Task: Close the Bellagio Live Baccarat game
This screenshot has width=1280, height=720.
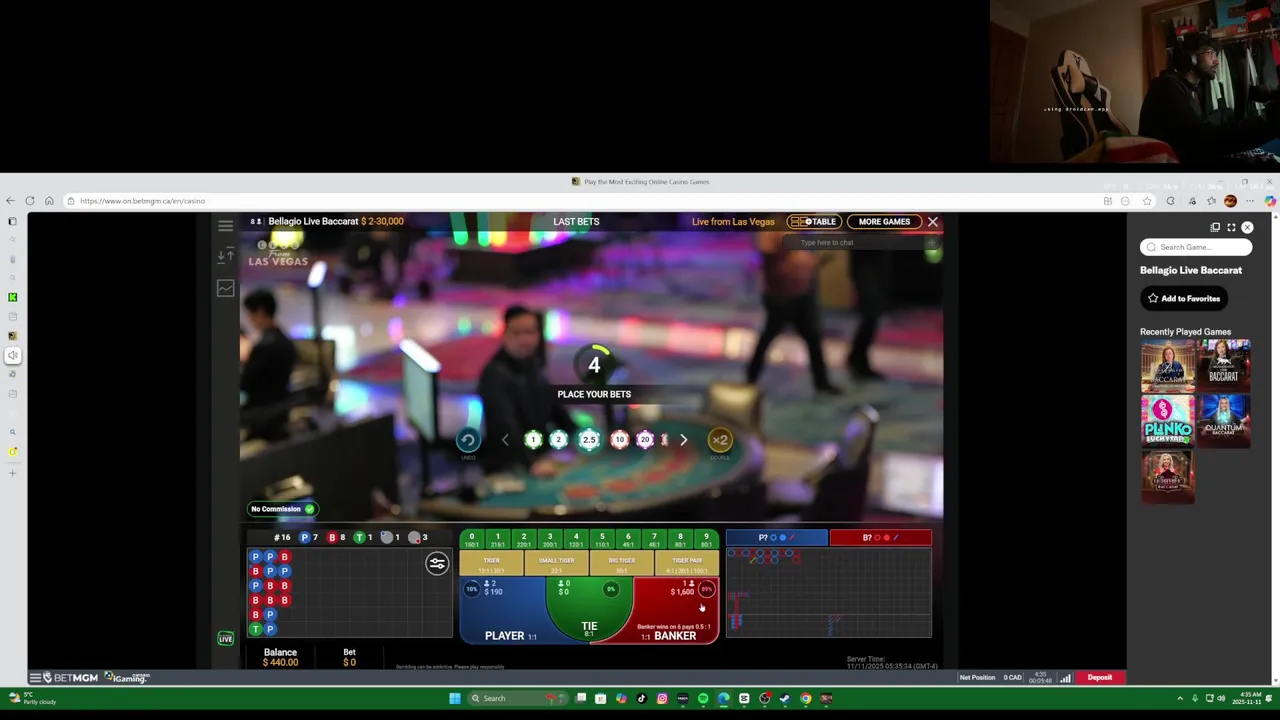Action: pyautogui.click(x=933, y=222)
